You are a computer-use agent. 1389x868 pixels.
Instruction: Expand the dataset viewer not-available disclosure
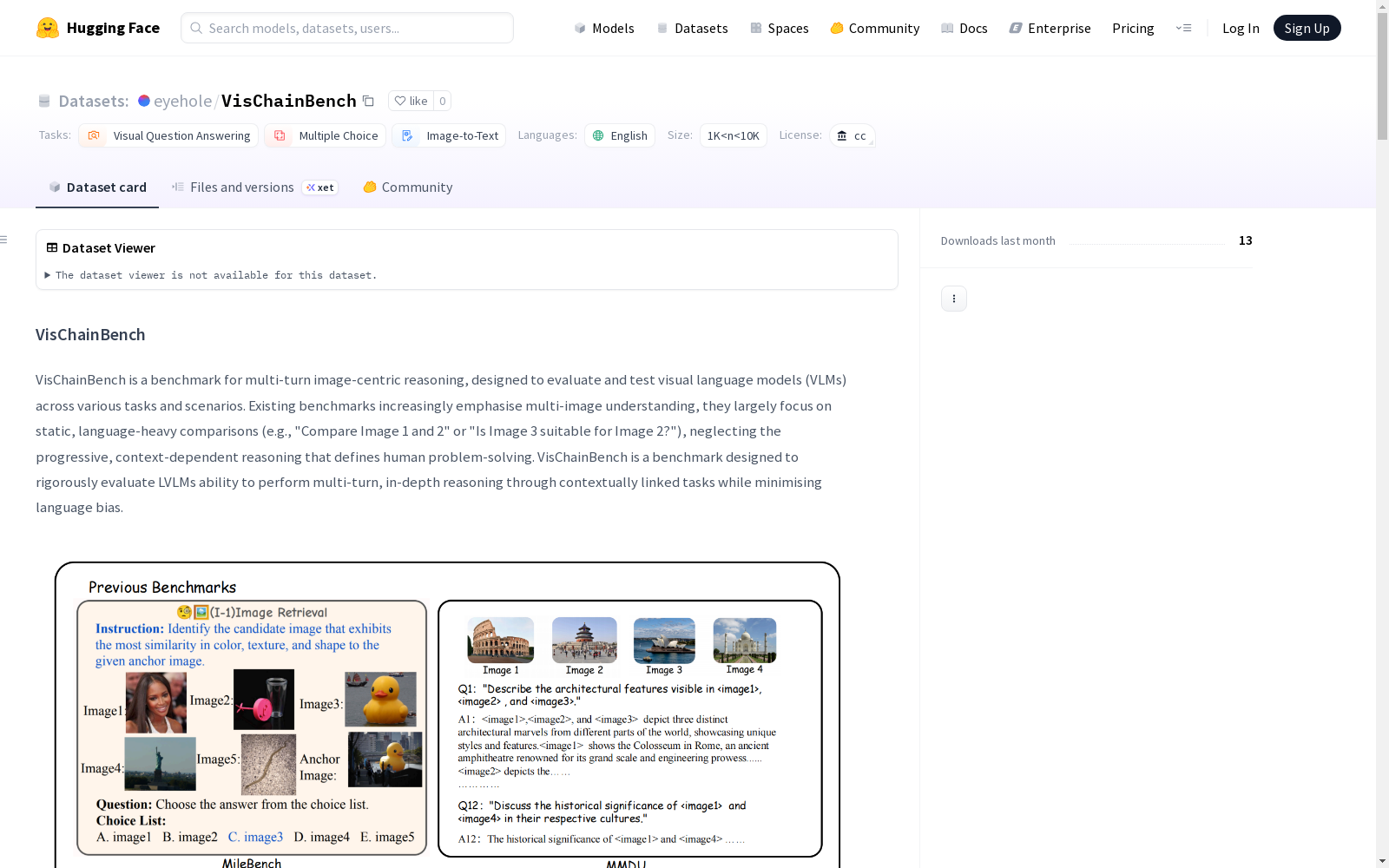211,275
